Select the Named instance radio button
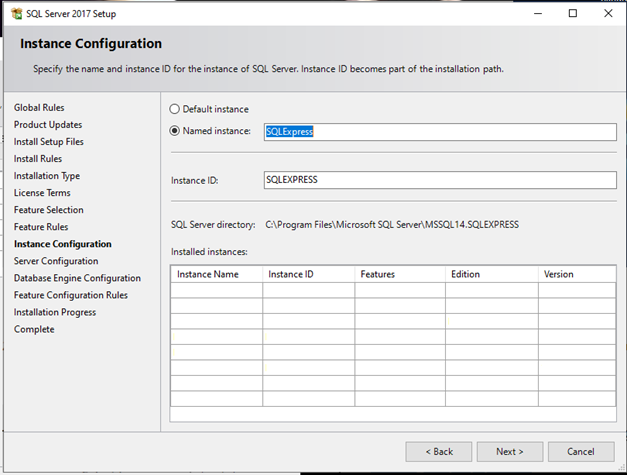 click(176, 131)
